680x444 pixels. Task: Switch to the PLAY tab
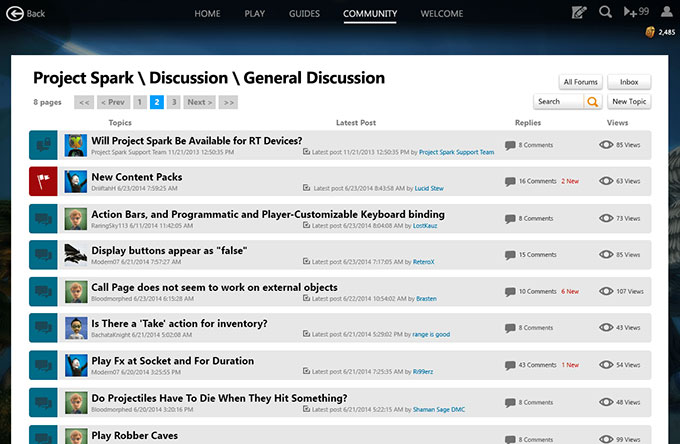pyautogui.click(x=255, y=14)
